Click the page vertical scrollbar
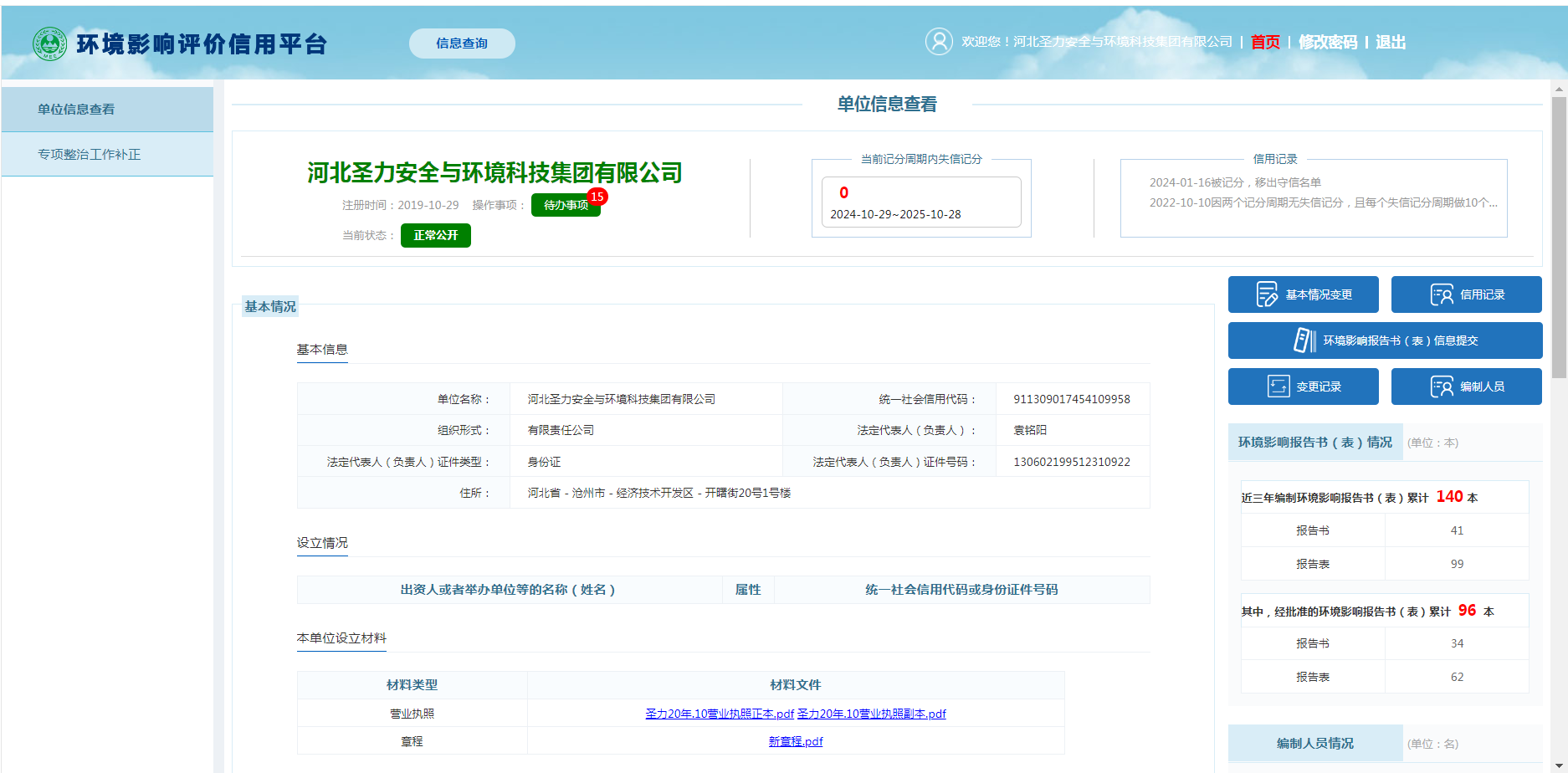This screenshot has height=773, width=1568. [1559, 237]
